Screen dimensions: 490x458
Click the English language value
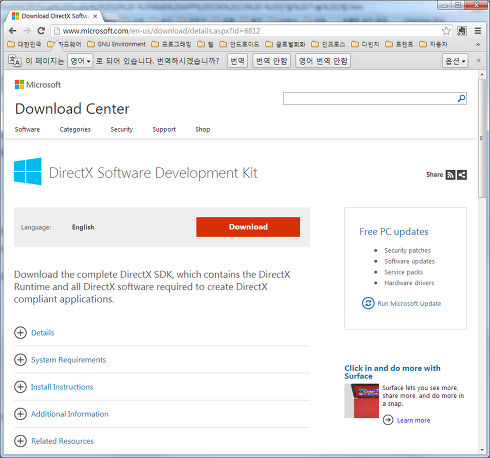(83, 227)
